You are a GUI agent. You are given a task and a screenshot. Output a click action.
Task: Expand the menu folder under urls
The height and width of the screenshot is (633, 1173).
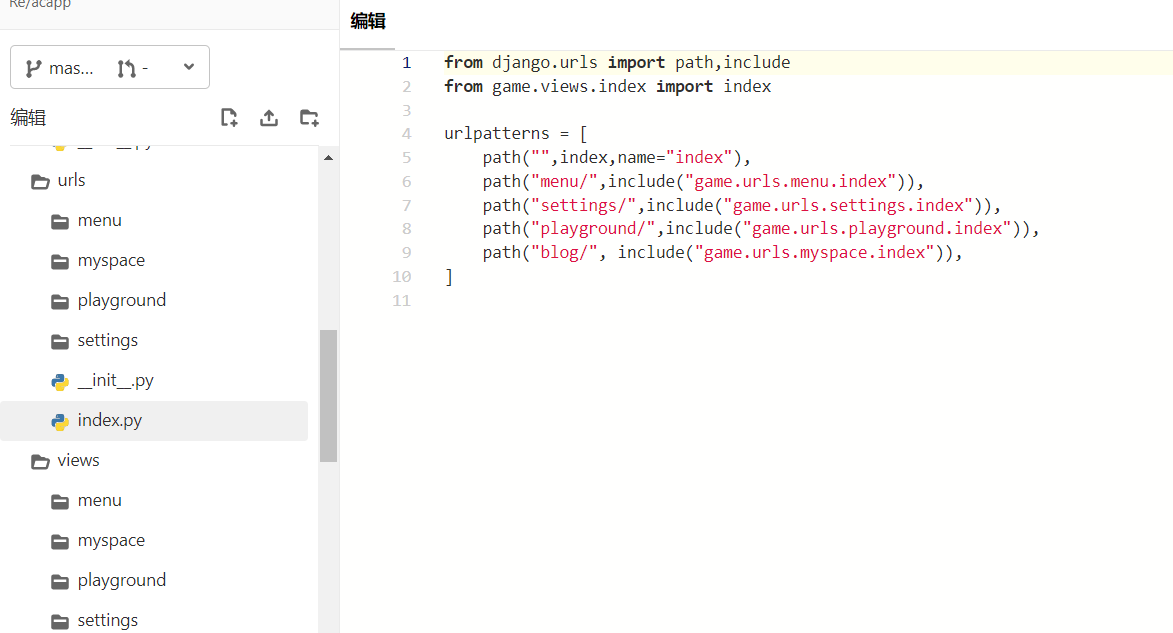(99, 220)
